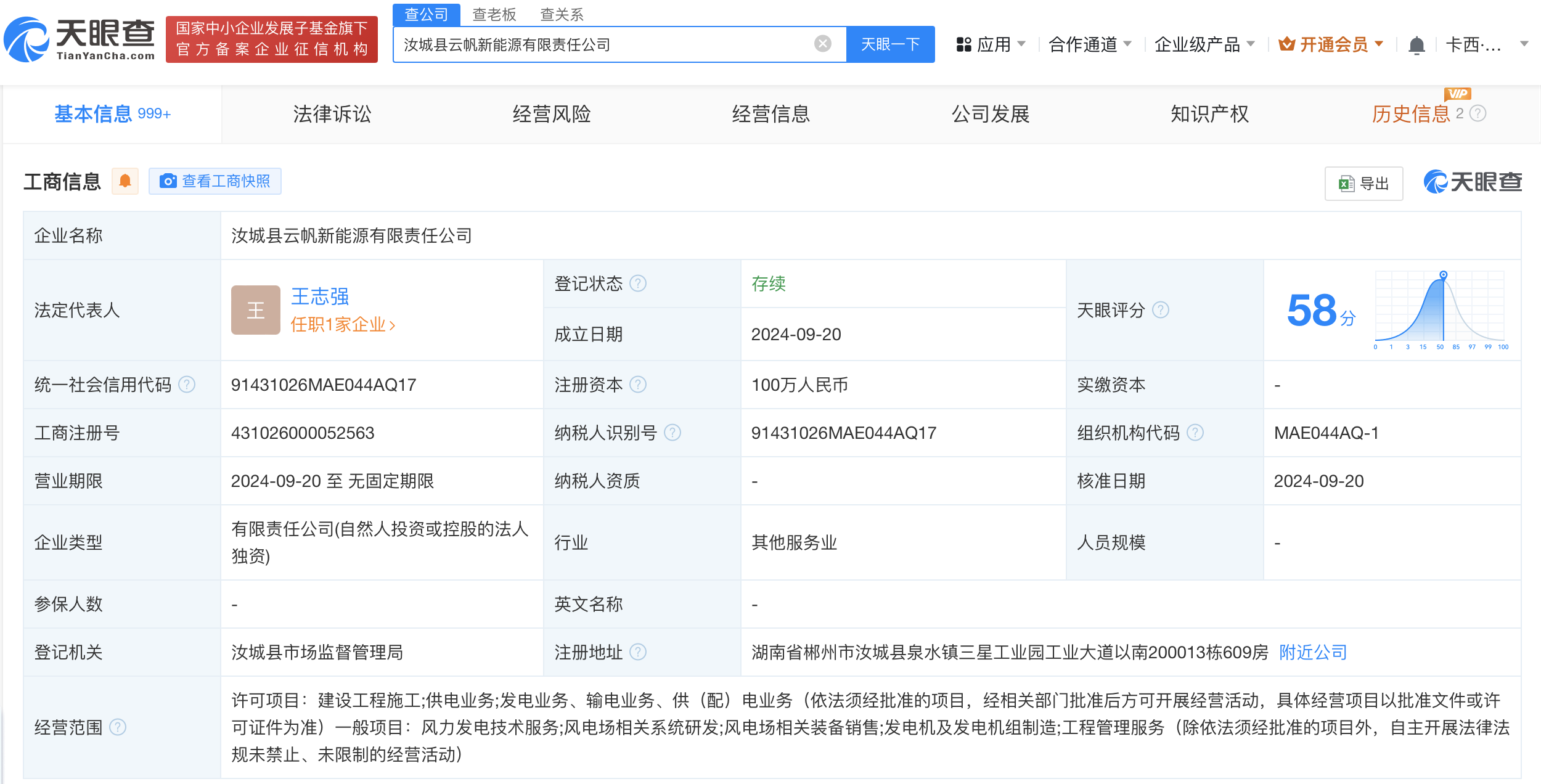
Task: Click the help icon beside 天眼评分
Action: (1161, 310)
